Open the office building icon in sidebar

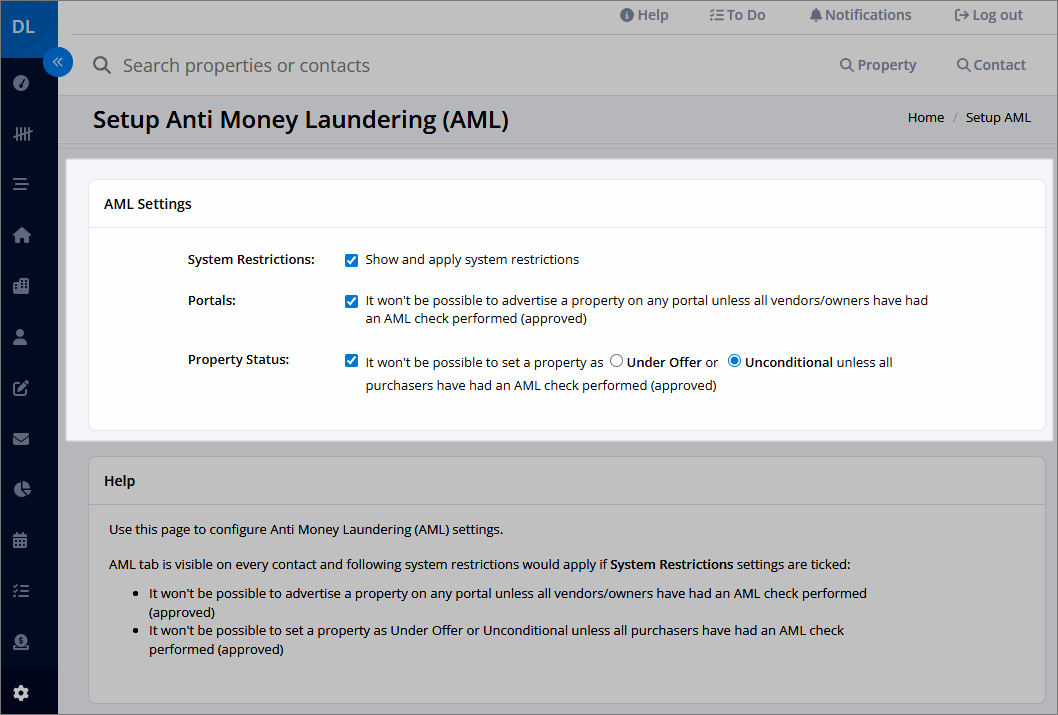coord(20,286)
